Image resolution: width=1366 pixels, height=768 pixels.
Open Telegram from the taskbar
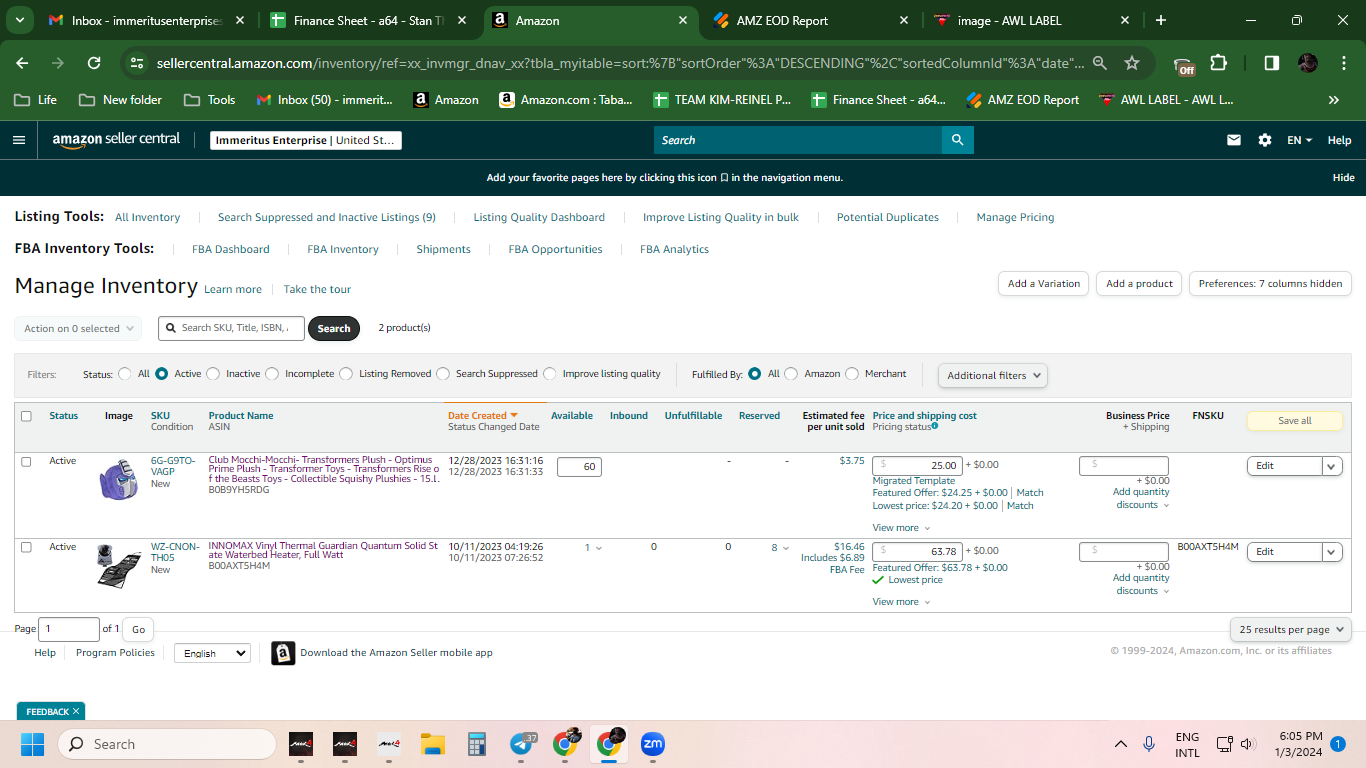point(522,744)
